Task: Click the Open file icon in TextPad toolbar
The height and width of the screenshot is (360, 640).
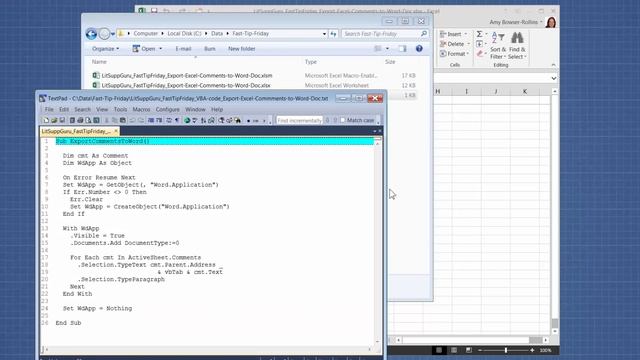Action: click(x=54, y=120)
